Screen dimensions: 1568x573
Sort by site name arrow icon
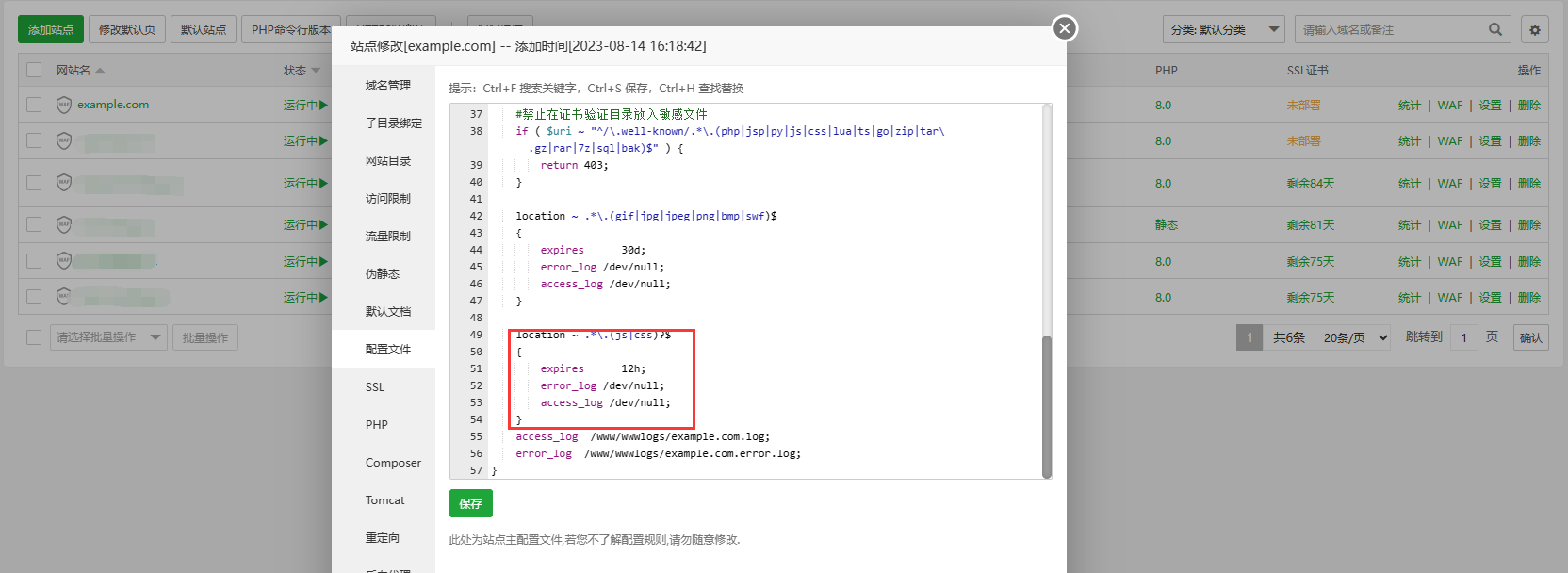pos(100,71)
